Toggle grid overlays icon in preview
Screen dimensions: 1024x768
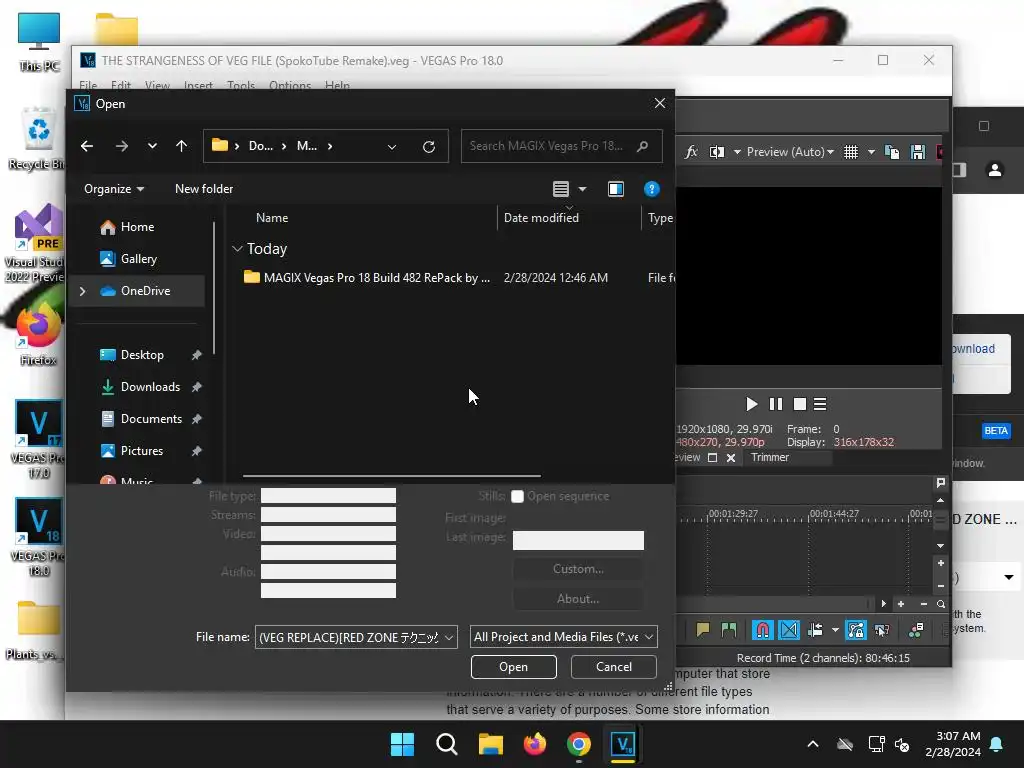[851, 152]
